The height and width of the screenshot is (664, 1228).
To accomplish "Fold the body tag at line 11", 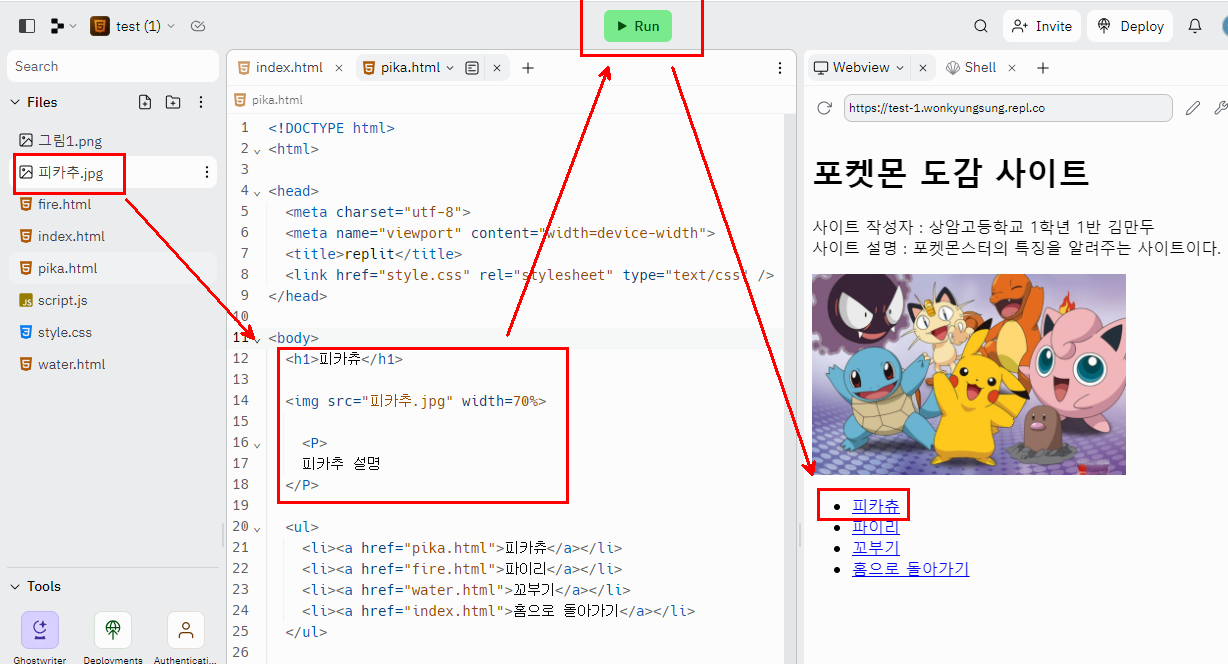I will coord(257,339).
